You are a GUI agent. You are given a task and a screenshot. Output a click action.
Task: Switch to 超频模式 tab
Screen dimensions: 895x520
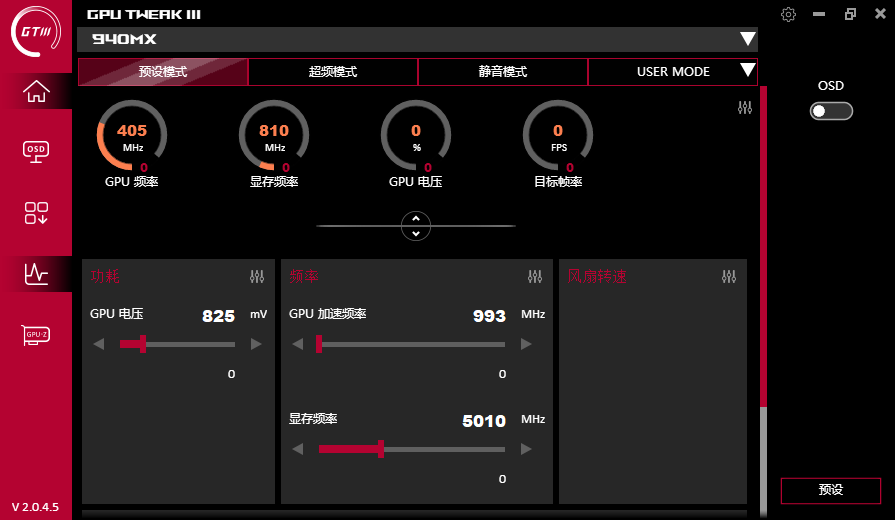pyautogui.click(x=333, y=72)
